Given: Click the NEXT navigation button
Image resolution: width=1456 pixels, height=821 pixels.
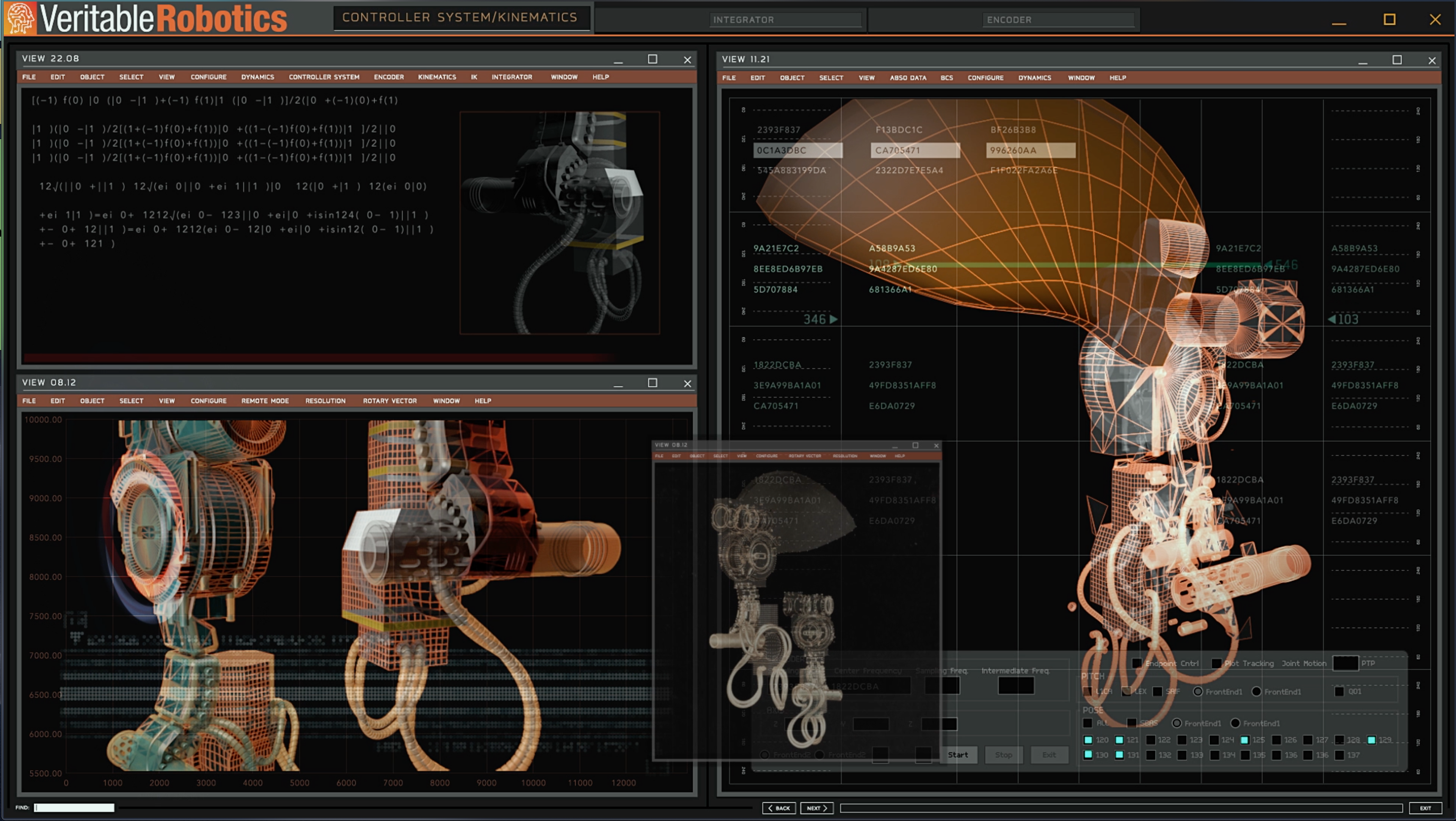Looking at the screenshot, I should [817, 808].
